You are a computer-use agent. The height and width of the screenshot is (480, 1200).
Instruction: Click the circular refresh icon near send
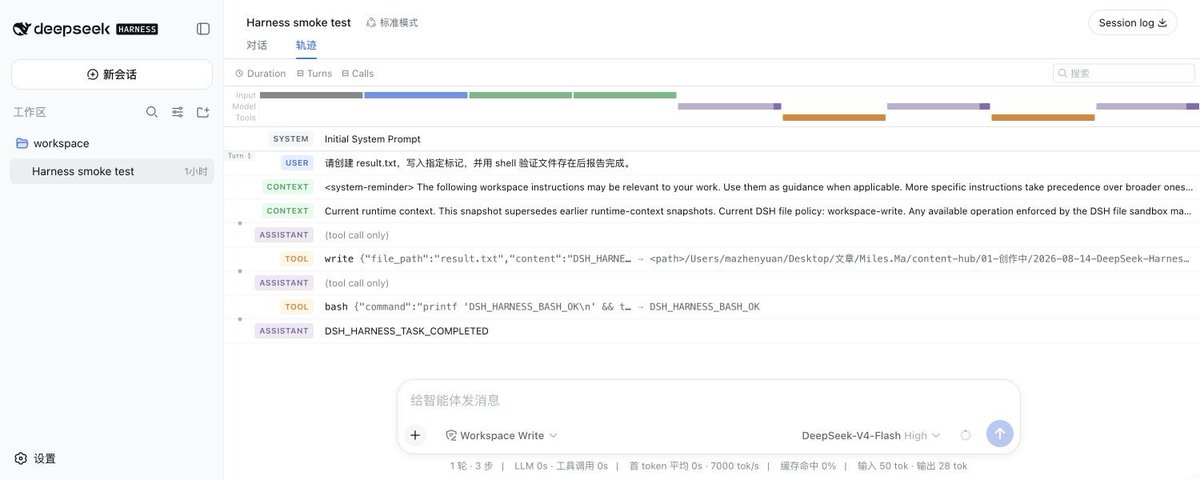965,435
